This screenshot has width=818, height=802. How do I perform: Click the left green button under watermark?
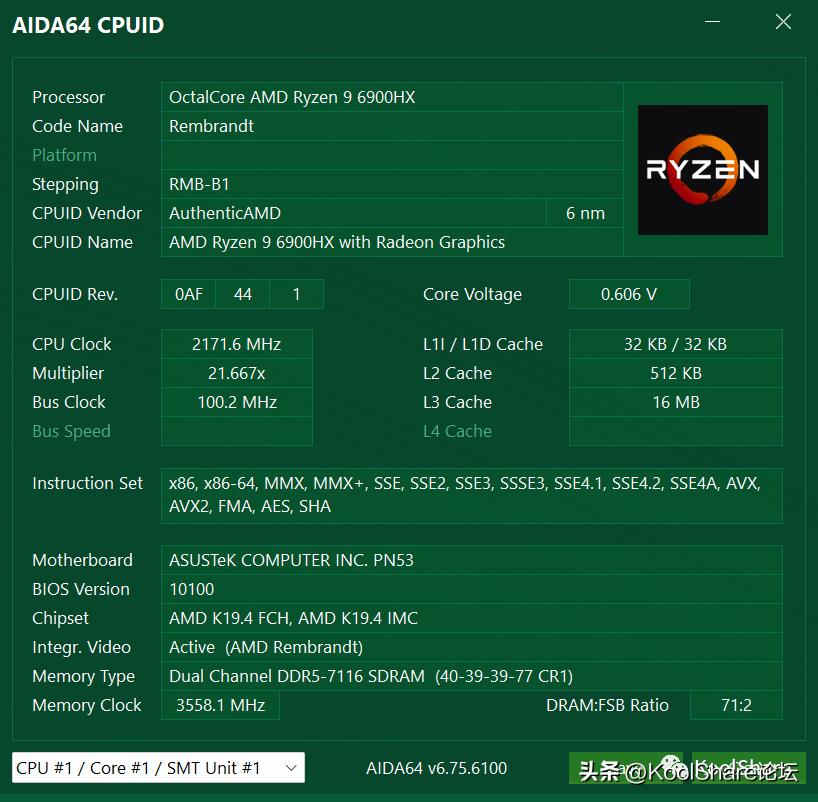pyautogui.click(x=628, y=768)
